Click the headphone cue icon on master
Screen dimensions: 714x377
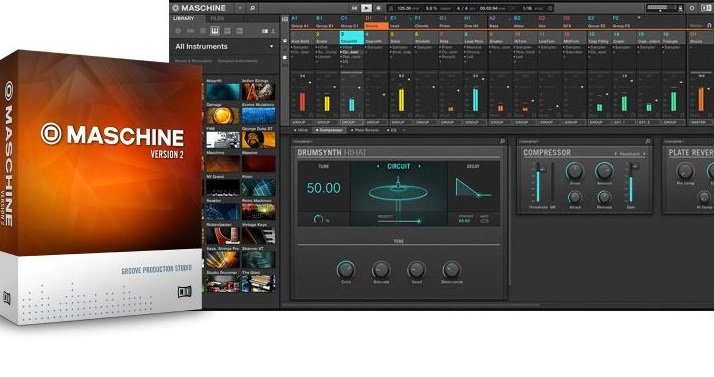[709, 26]
